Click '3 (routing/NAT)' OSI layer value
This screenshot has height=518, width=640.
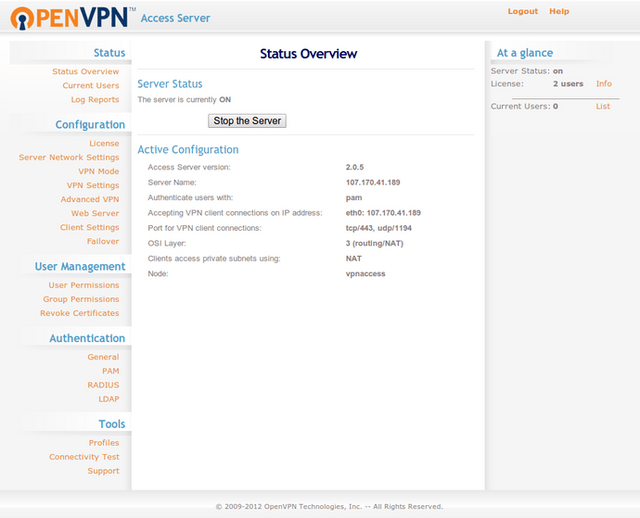pos(374,243)
